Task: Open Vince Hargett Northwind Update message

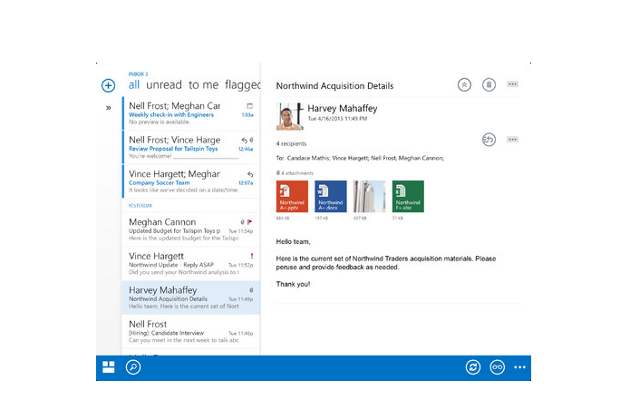Action: click(x=191, y=263)
